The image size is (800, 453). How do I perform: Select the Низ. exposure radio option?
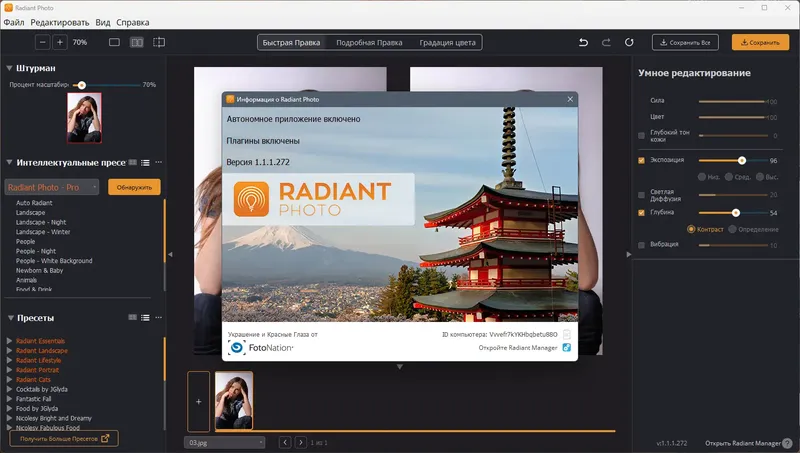702,177
